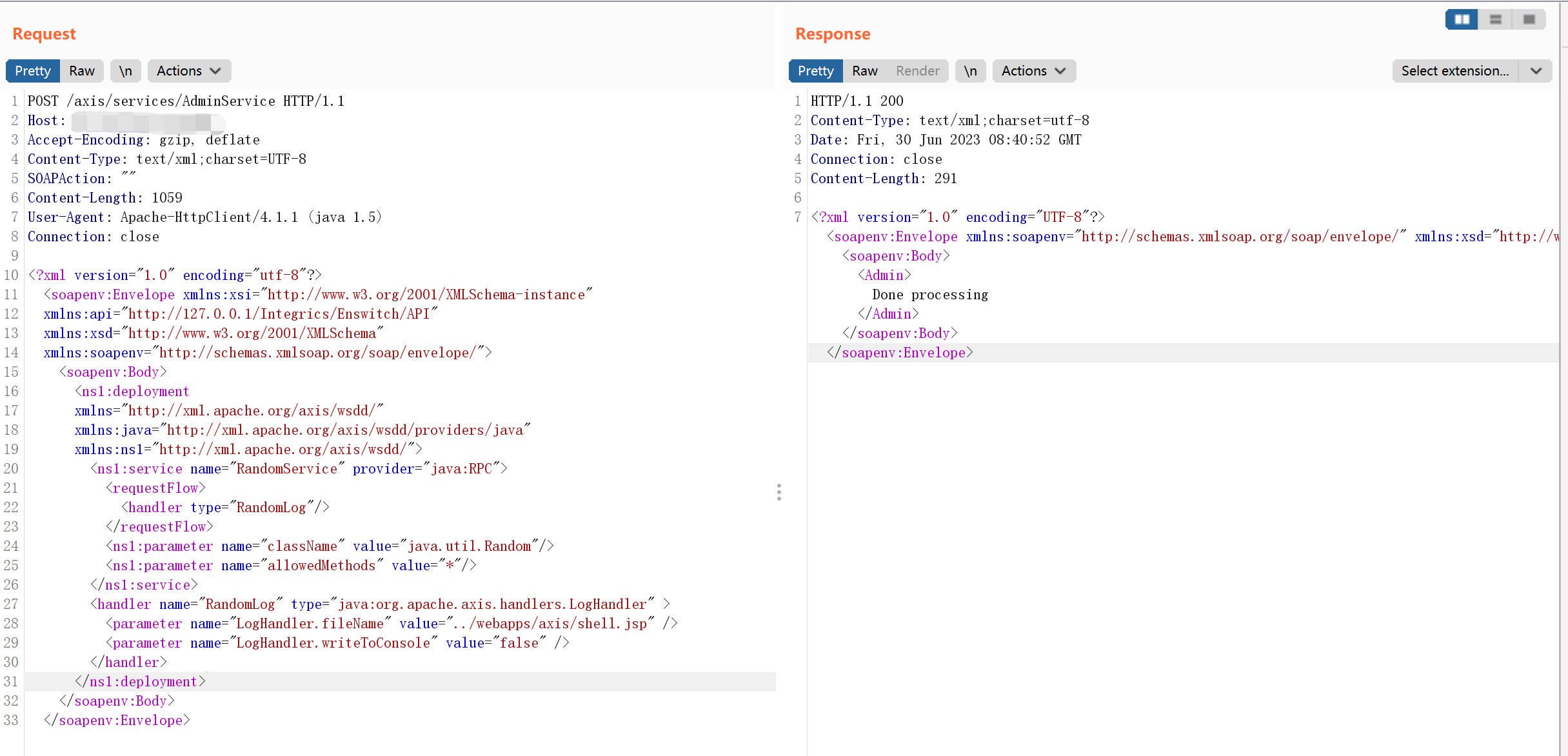Switch Request view to Raw tab
The image size is (1568, 756).
82,71
